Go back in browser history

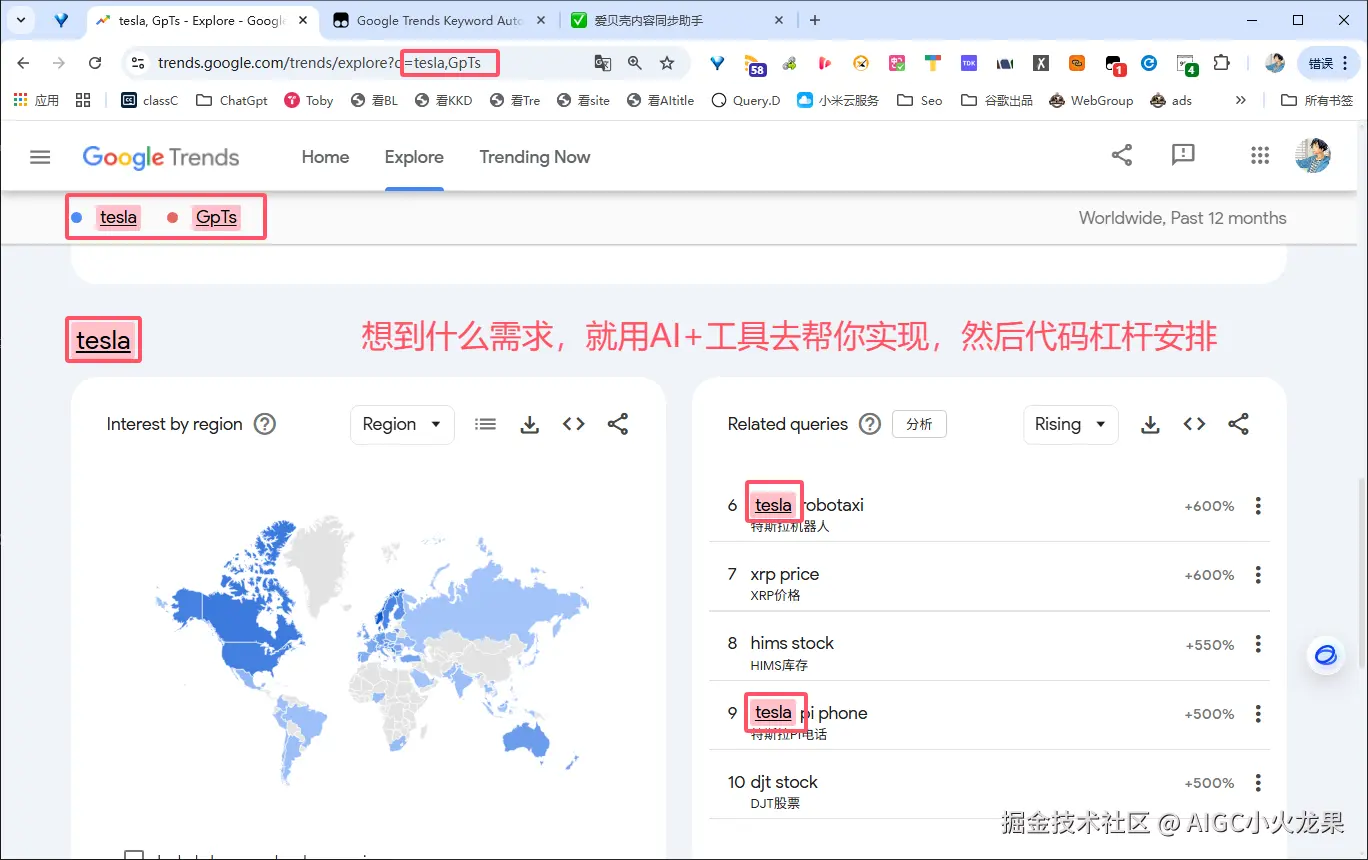click(24, 63)
